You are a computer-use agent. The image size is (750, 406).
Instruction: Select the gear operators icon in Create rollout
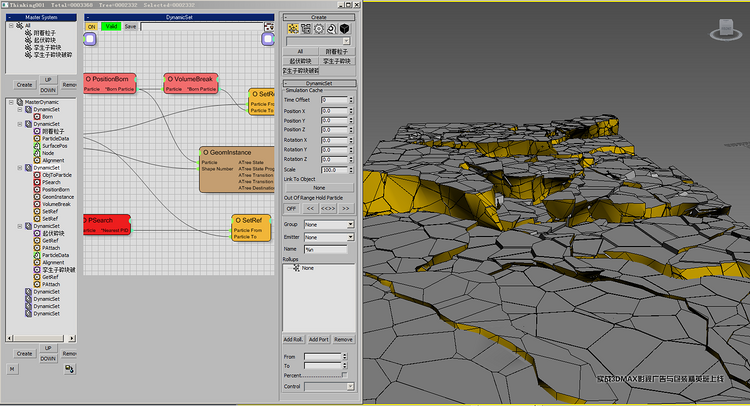319,29
